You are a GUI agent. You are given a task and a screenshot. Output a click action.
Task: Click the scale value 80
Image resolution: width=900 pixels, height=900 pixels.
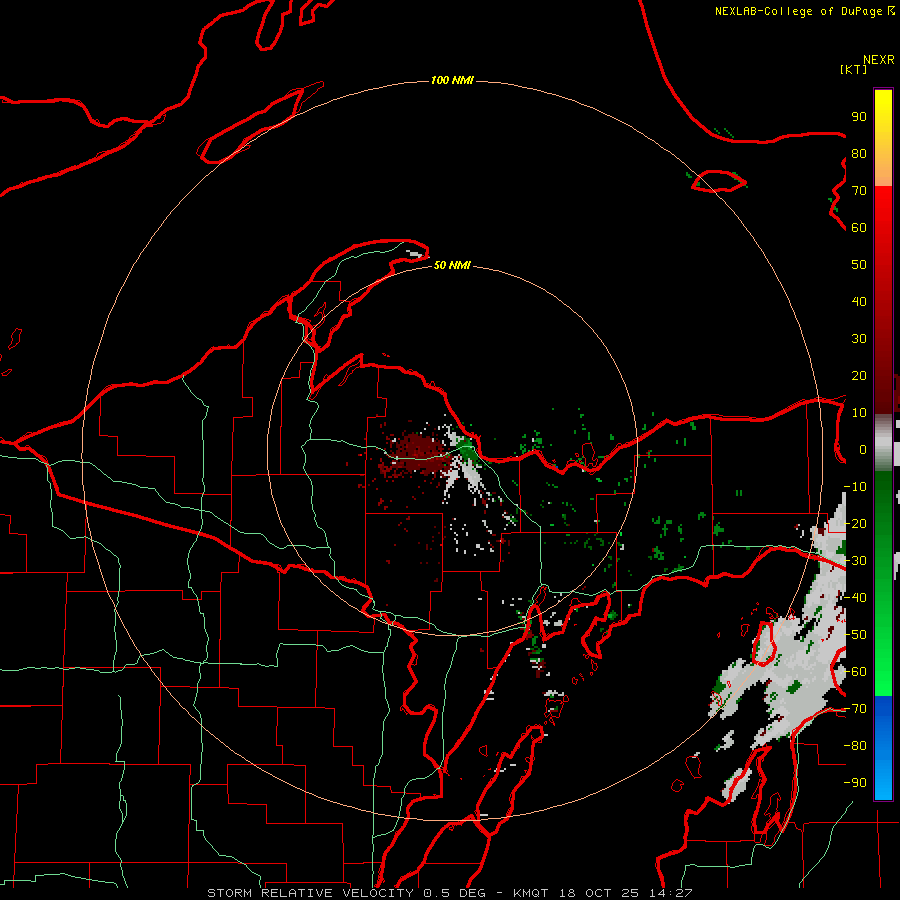tap(859, 153)
